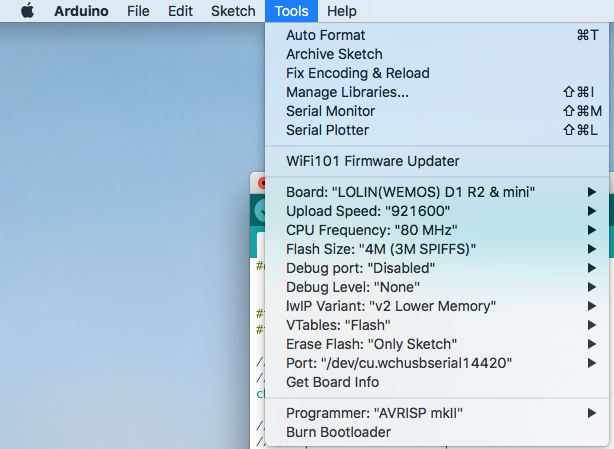Expand the Port submenu
The height and width of the screenshot is (449, 614).
399,363
